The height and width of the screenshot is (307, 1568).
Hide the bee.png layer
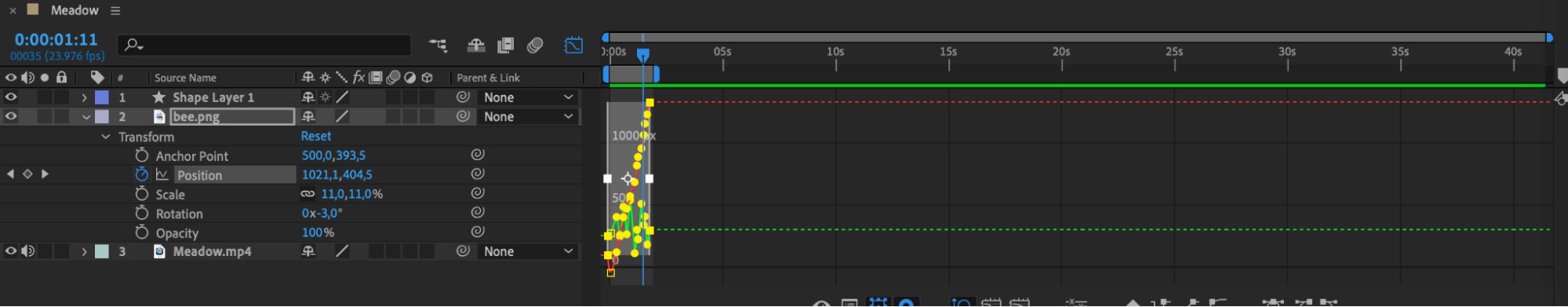pos(11,116)
